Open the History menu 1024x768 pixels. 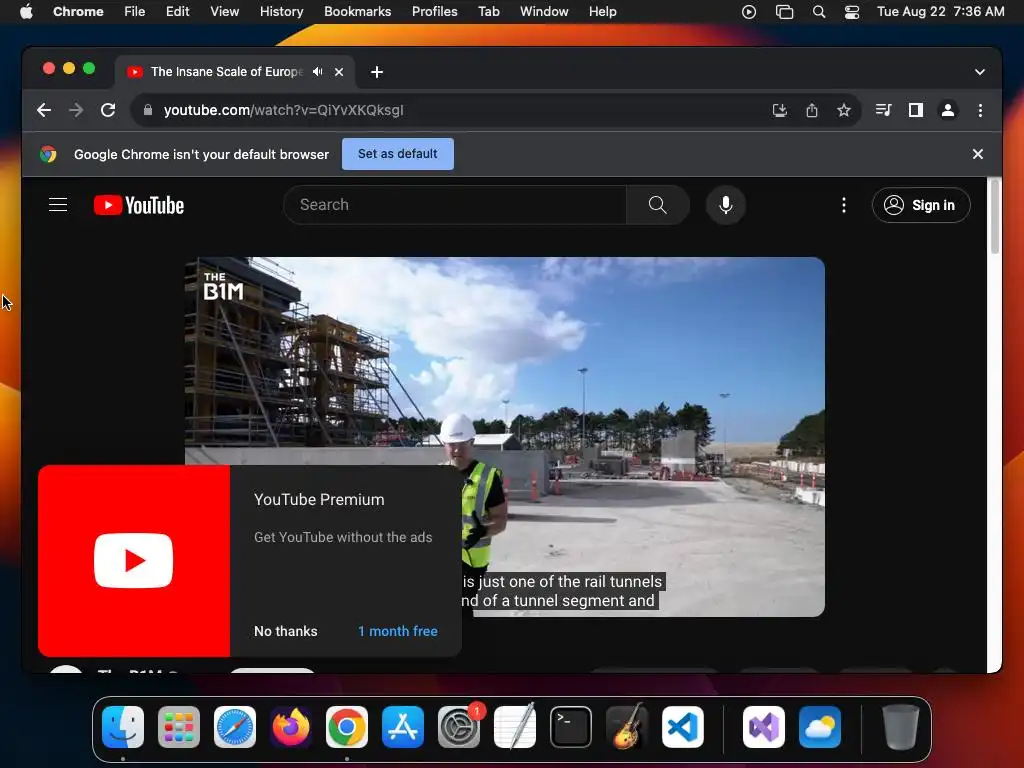tap(281, 12)
